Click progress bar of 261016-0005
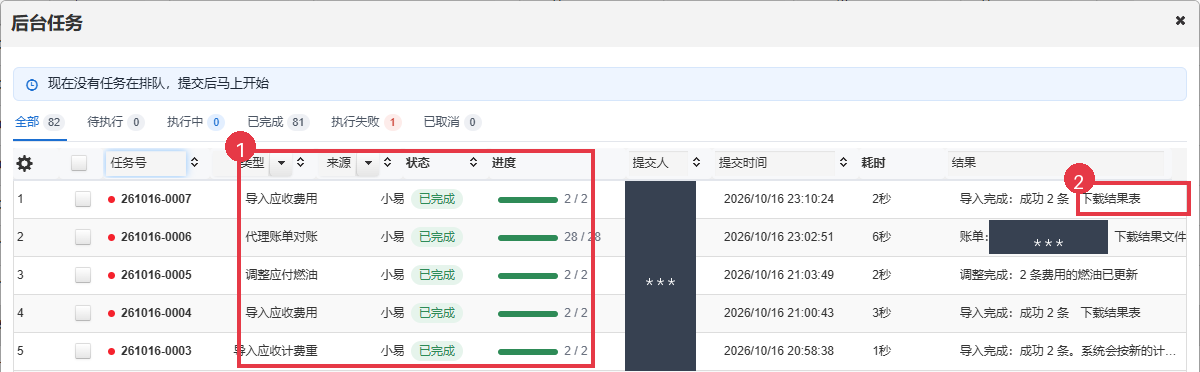The image size is (1200, 372). [528, 276]
